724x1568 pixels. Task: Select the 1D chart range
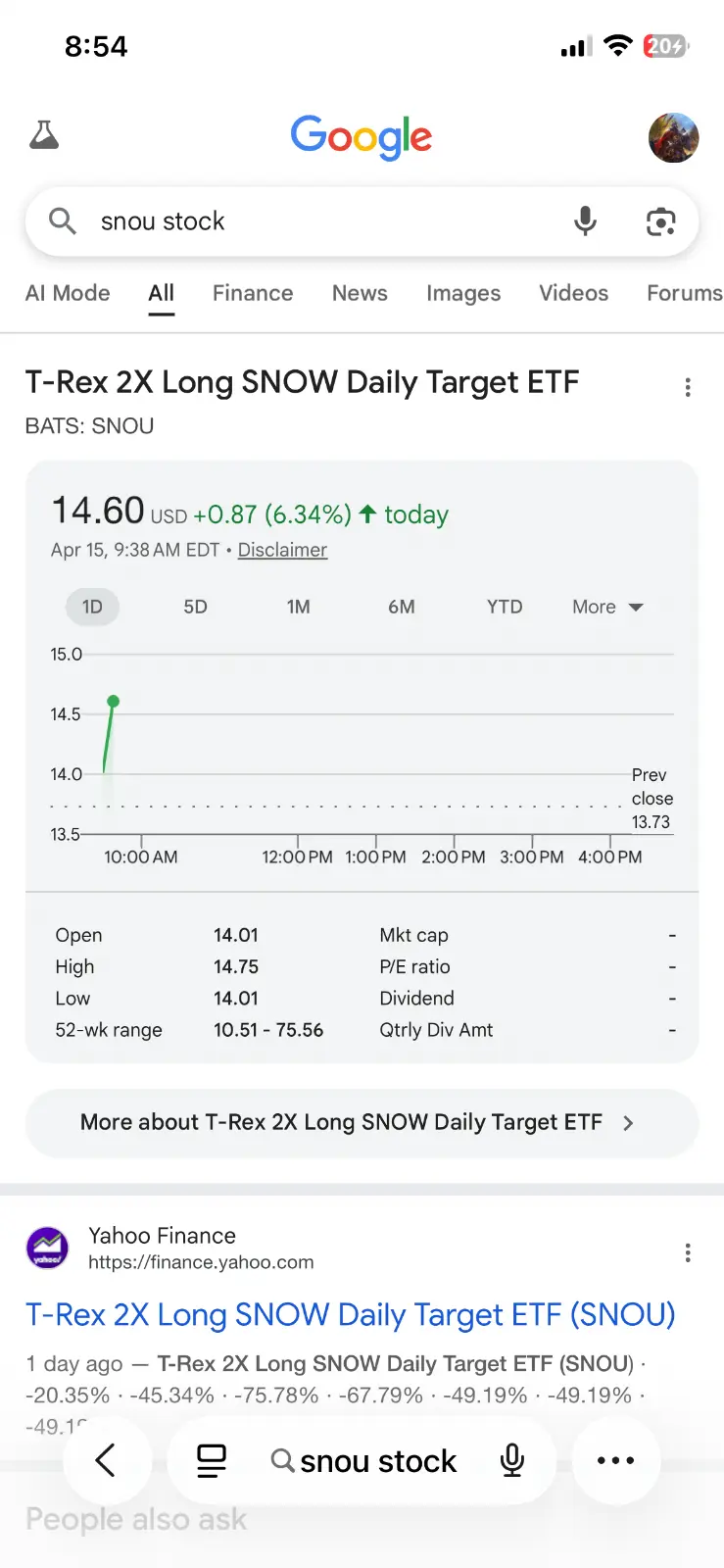[92, 607]
